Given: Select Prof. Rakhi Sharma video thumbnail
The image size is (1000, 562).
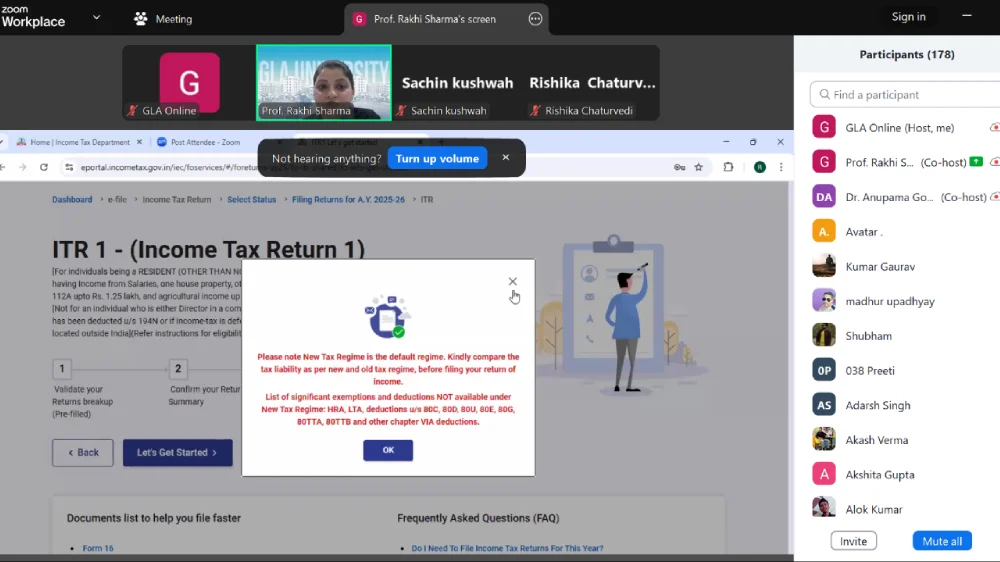Looking at the screenshot, I should click(x=323, y=83).
